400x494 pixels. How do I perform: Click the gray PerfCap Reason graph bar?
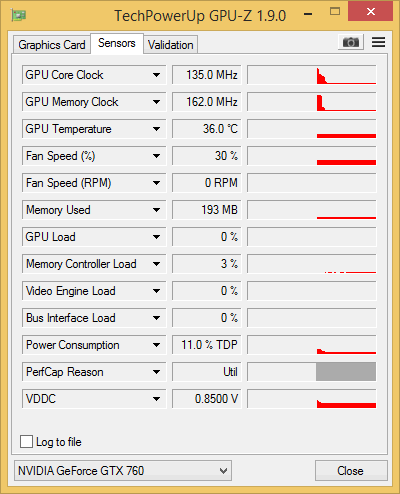[x=346, y=372]
